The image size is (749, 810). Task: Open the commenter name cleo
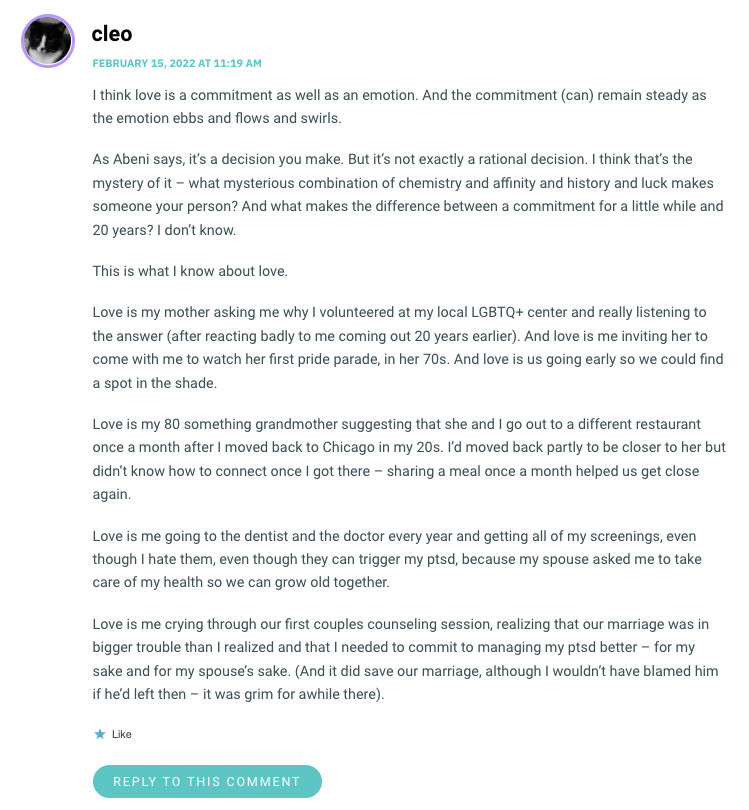point(112,33)
